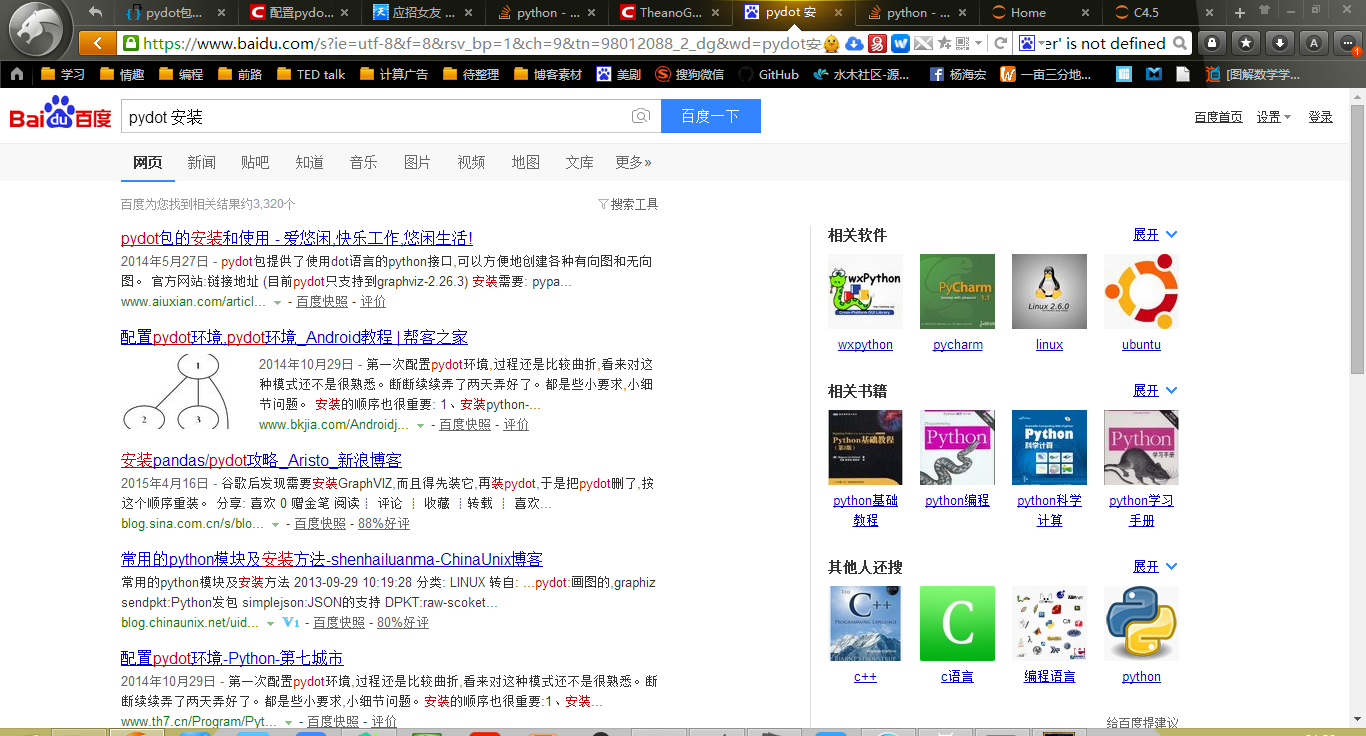Open the 搜索工具 filter options
Screen dimensions: 1366x736
coord(628,204)
